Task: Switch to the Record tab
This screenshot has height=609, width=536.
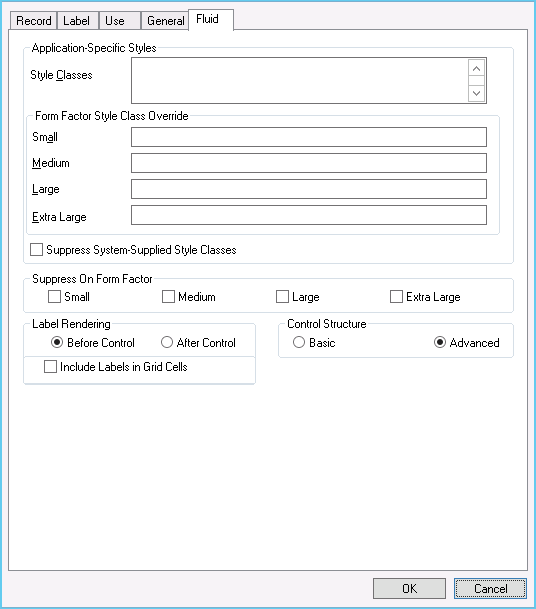Action: (x=33, y=21)
